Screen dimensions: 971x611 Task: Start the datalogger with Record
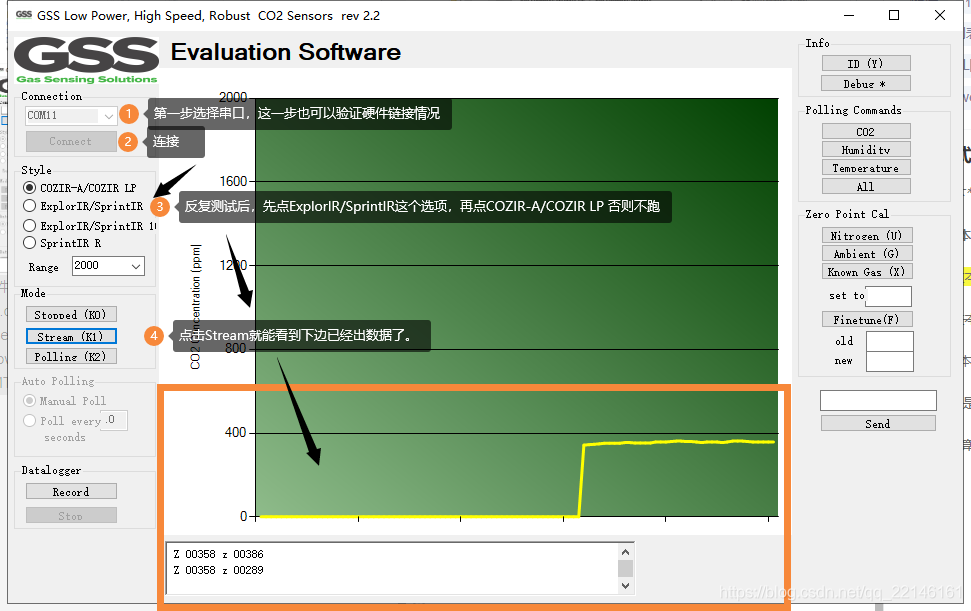click(71, 492)
